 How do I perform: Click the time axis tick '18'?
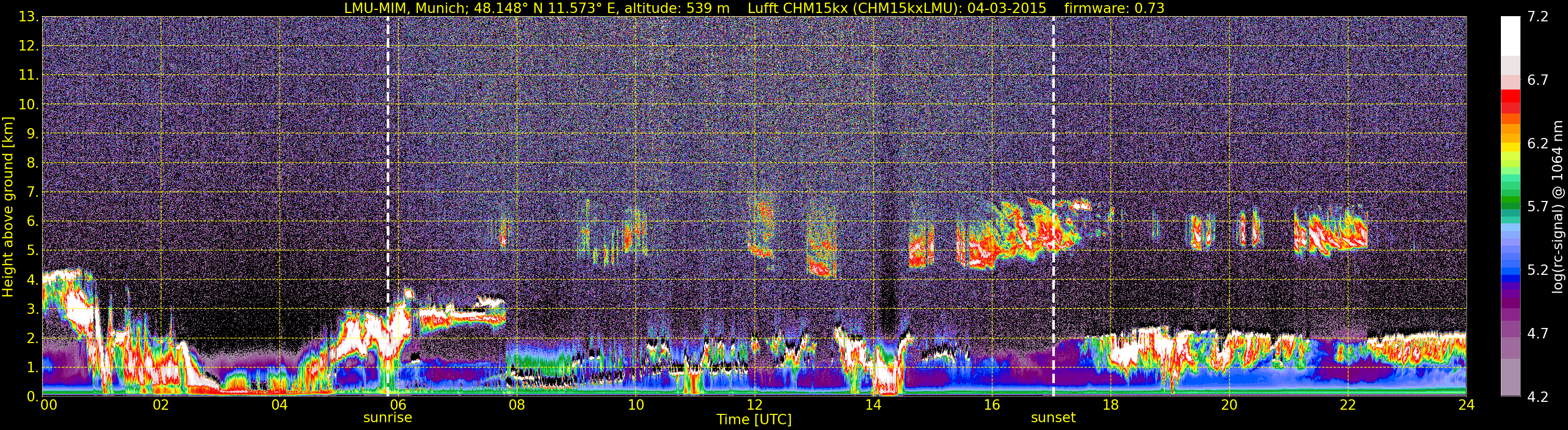(1110, 406)
